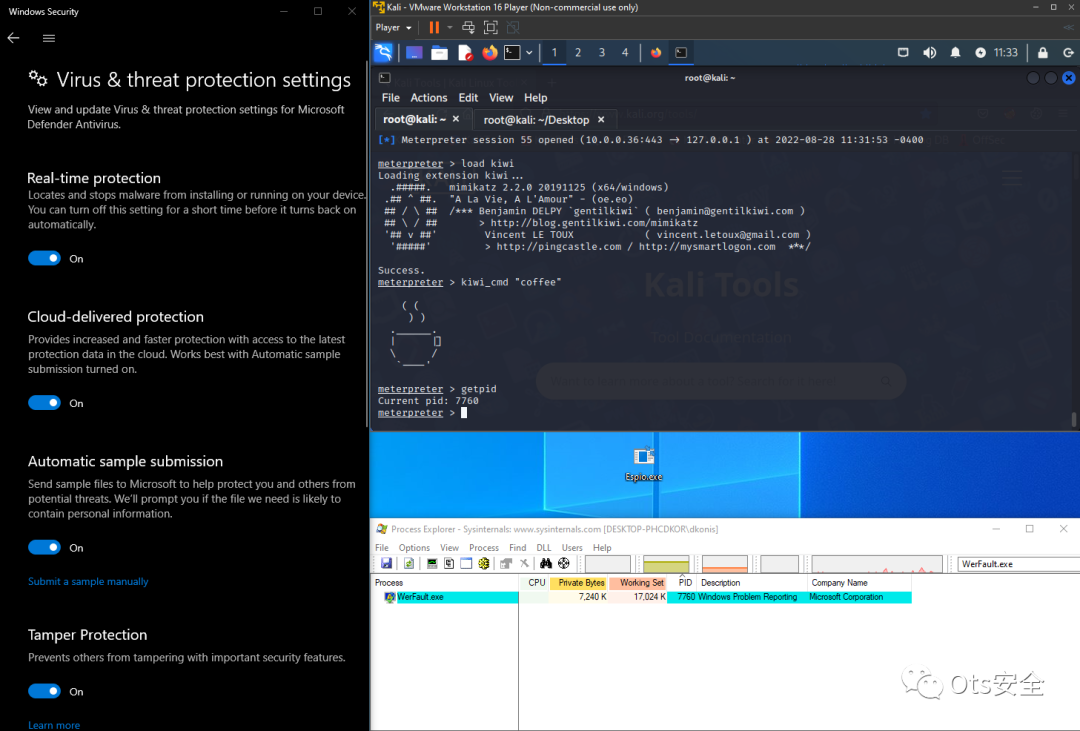Screen dimensions: 1080x731
Task: Sort by the Private Bytes column
Action: [x=579, y=583]
